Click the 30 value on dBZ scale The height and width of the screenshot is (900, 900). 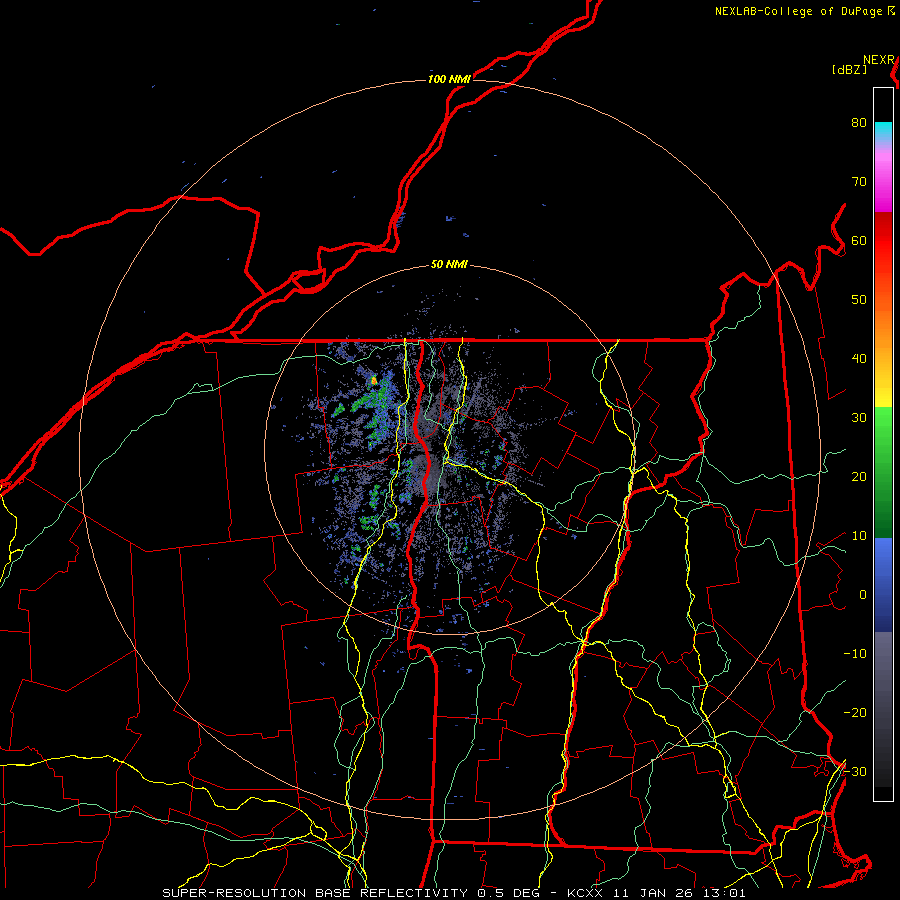coord(859,418)
